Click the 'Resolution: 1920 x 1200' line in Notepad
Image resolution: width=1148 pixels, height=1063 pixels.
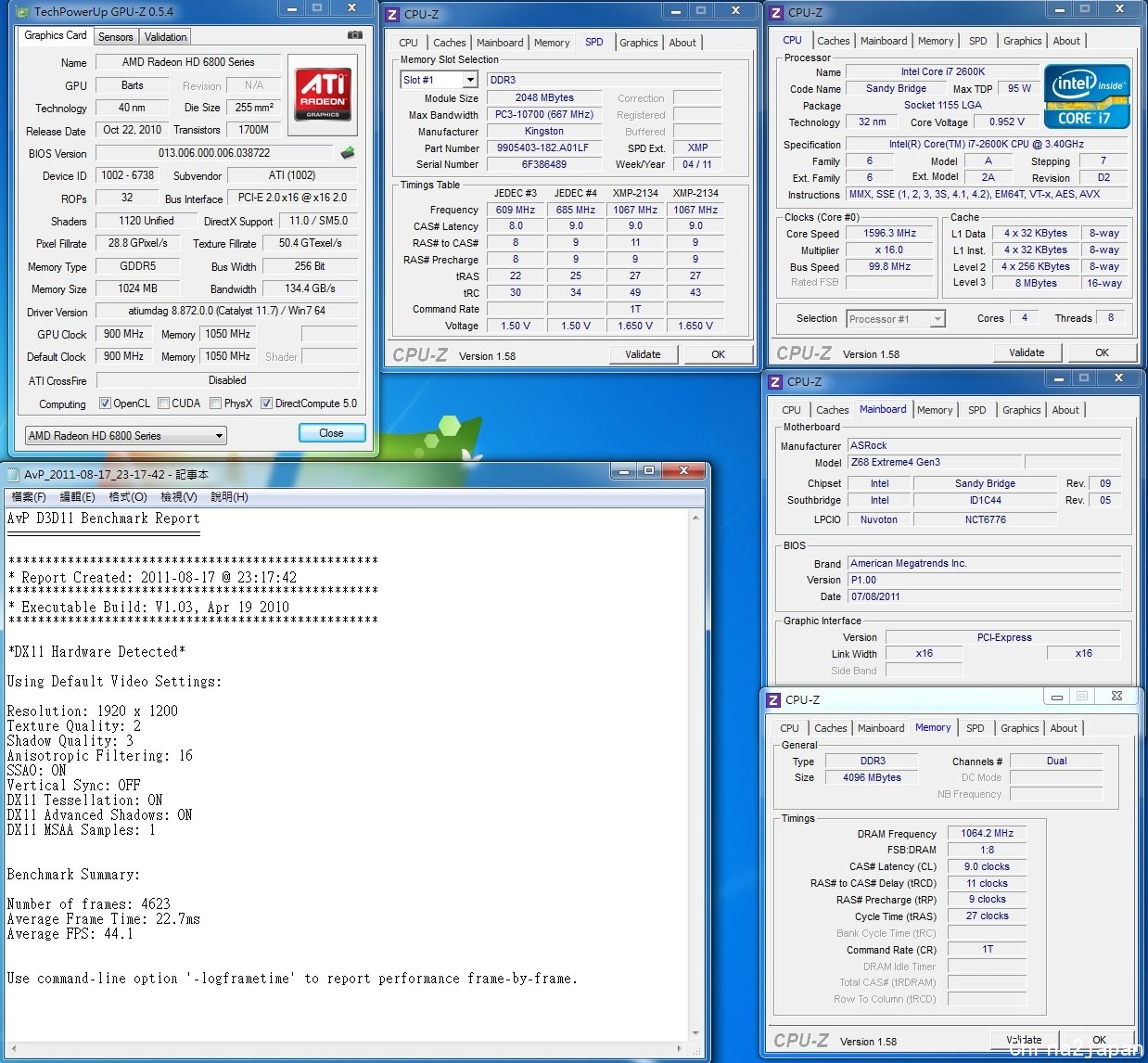click(92, 711)
